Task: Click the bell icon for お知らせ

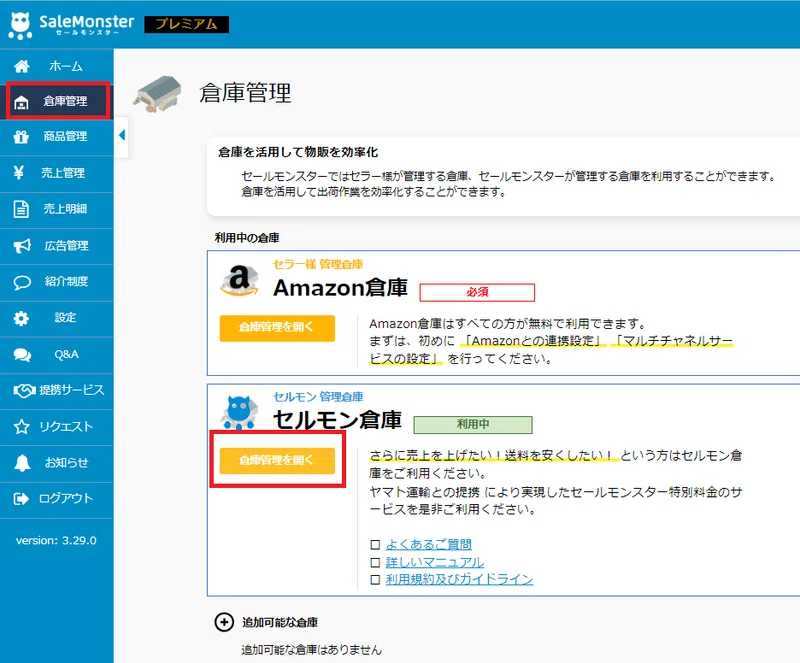Action: pos(22,463)
